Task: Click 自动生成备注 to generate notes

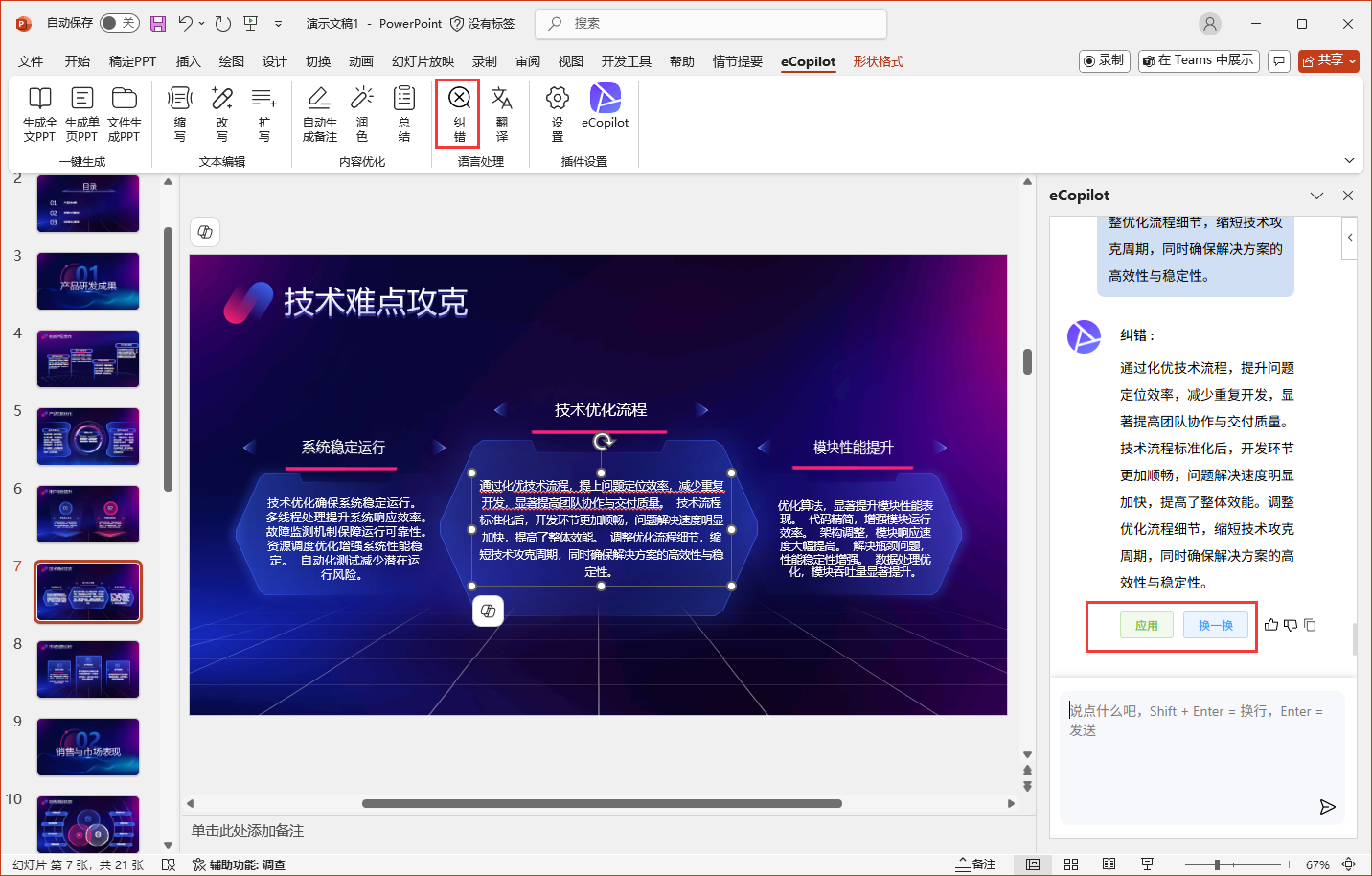Action: tap(319, 113)
